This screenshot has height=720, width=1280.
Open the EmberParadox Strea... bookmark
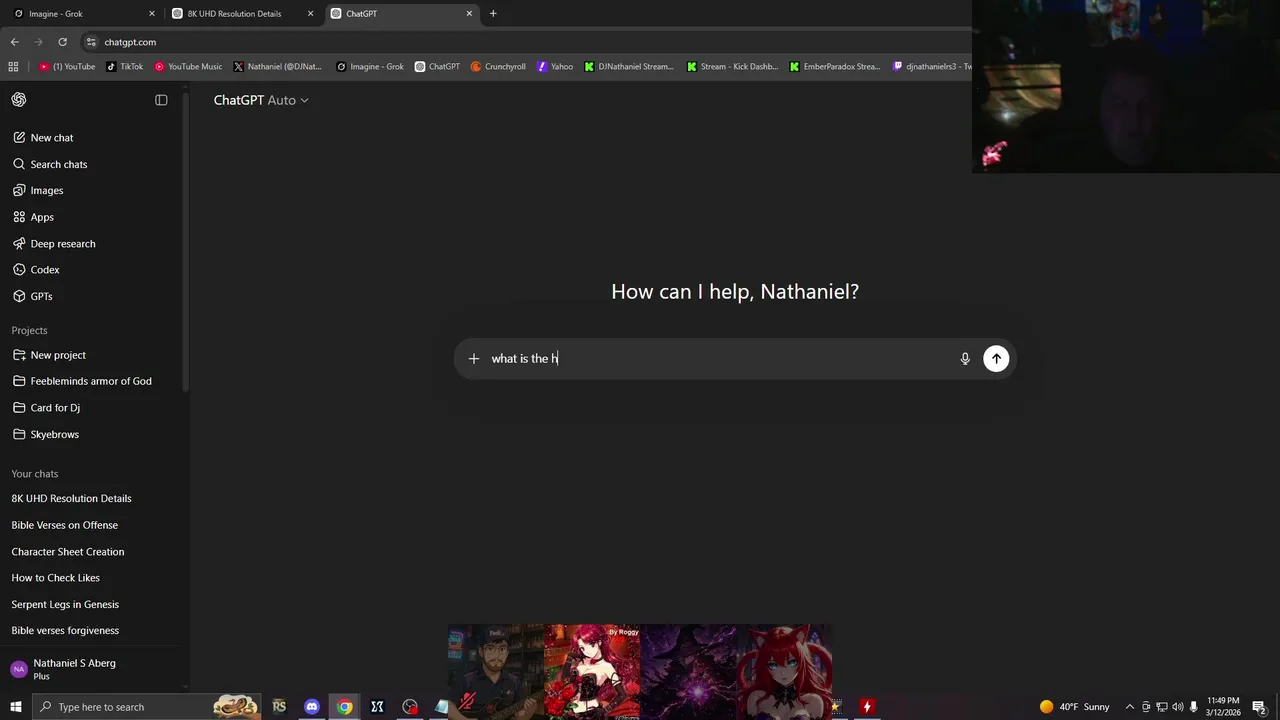click(835, 67)
